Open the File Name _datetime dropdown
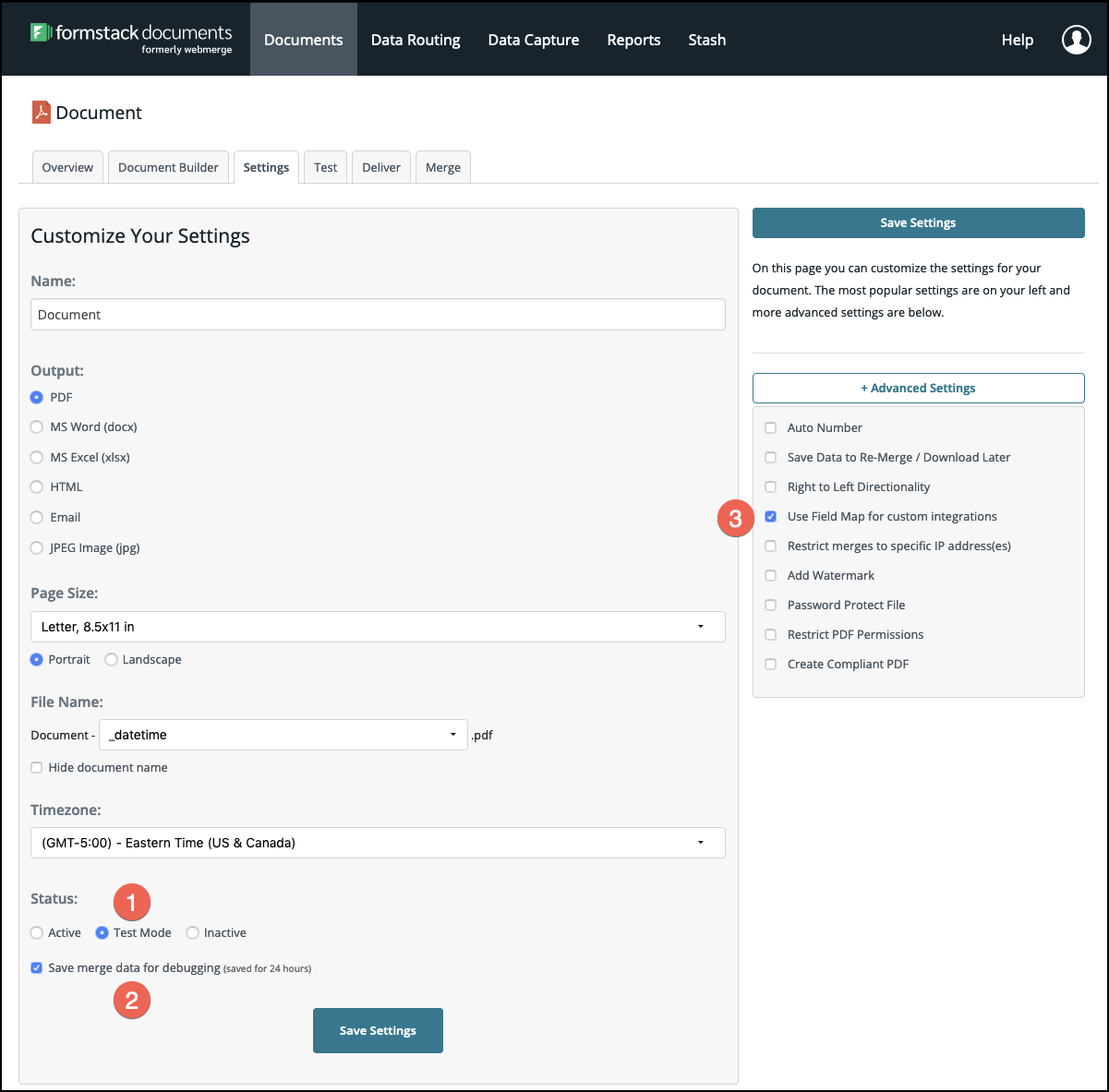The image size is (1109, 1092). pos(283,735)
